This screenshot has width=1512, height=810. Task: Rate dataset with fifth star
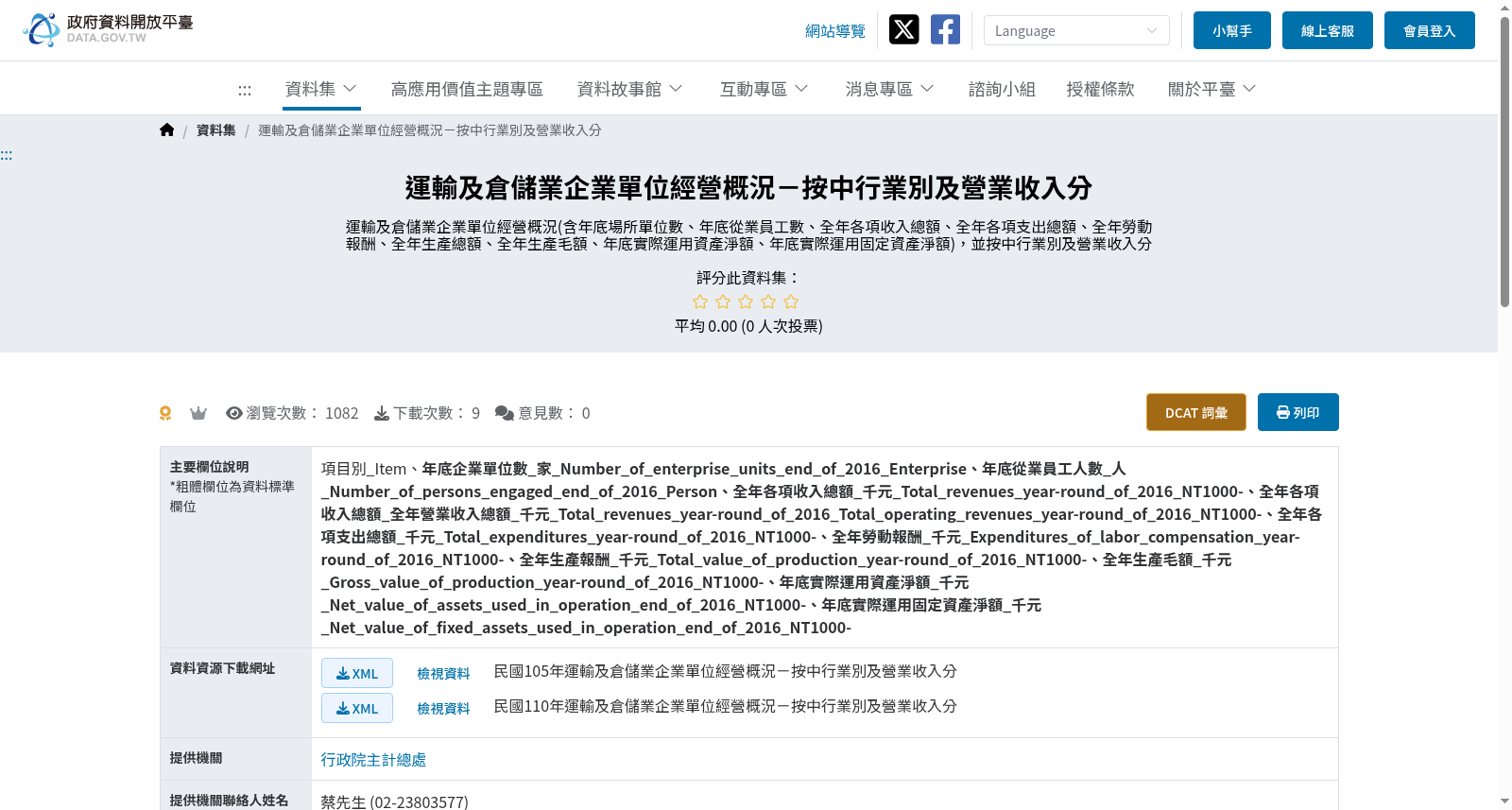click(791, 302)
